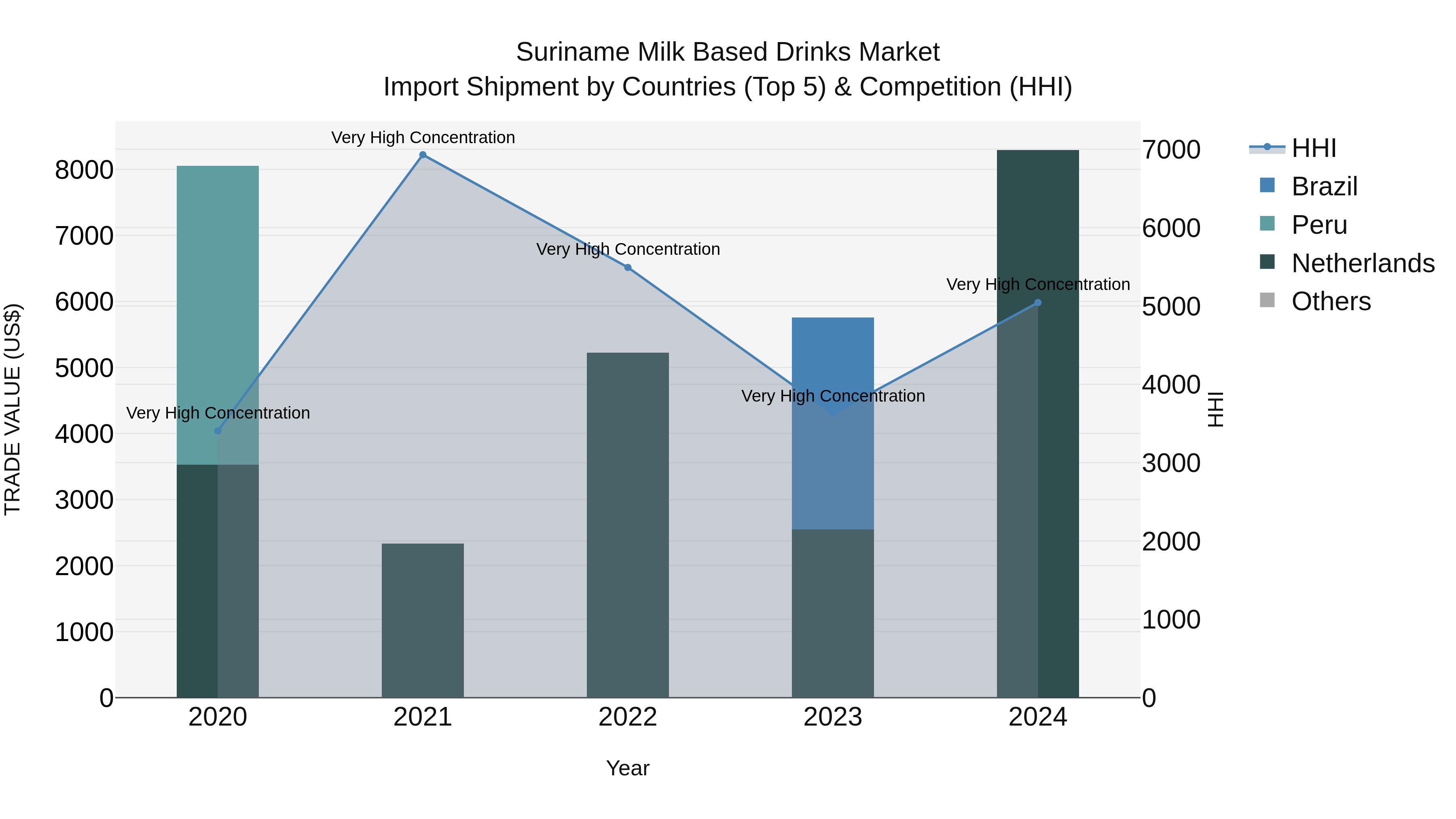Screen dimensions: 1456x819
Task: Toggle the Peru legend entry
Action: click(x=1304, y=225)
